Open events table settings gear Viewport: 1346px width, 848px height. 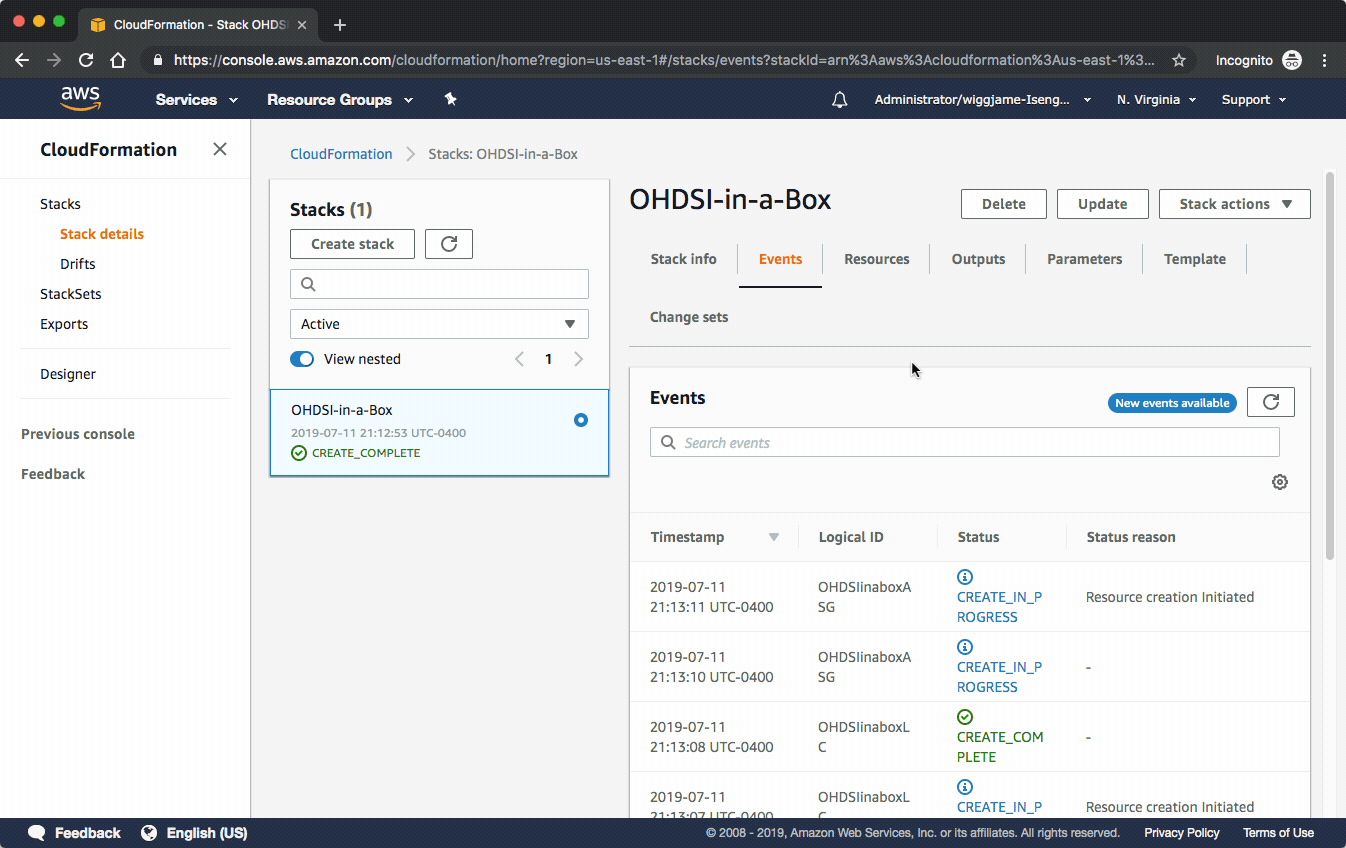(1280, 482)
